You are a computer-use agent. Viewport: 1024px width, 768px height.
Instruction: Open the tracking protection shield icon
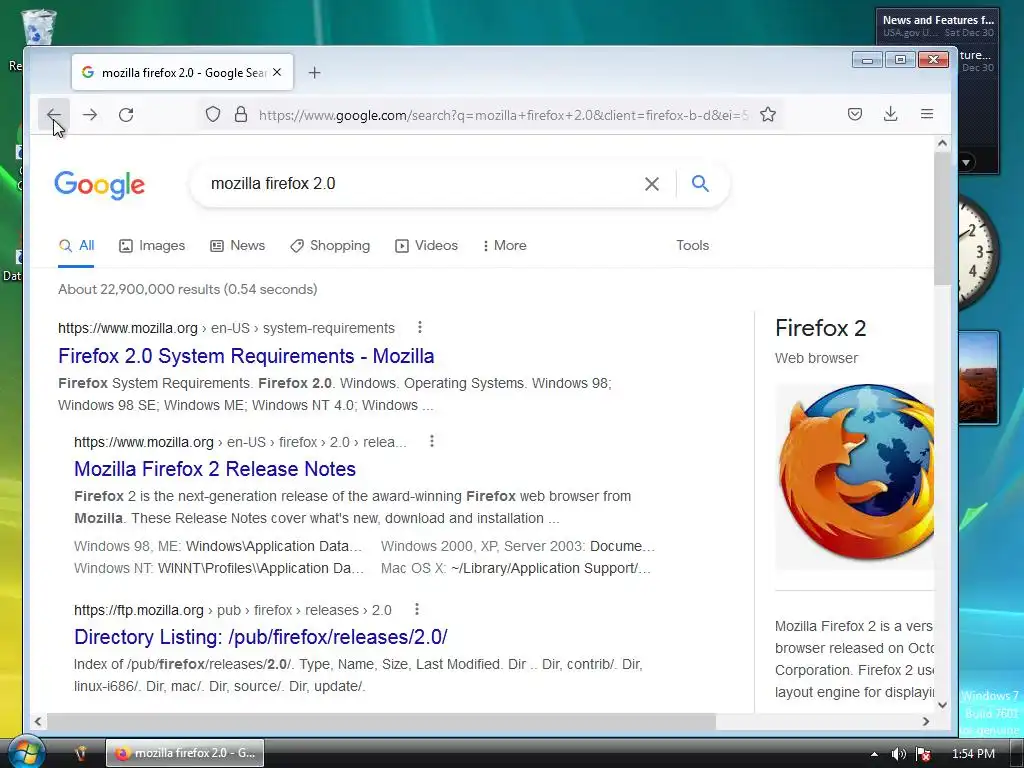coord(213,115)
